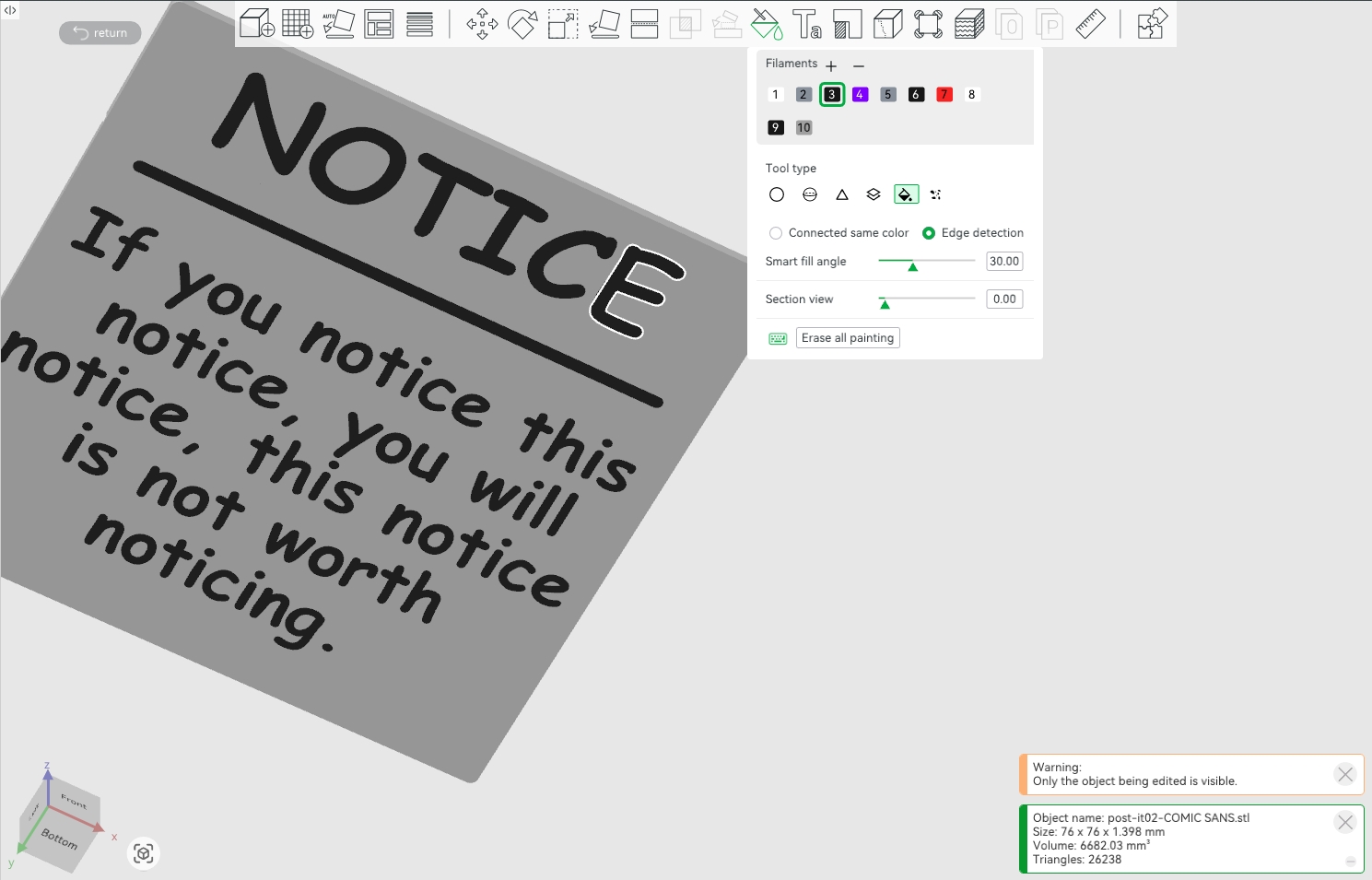1372x880 pixels.
Task: Select filament 9 black swatch
Action: point(776,128)
